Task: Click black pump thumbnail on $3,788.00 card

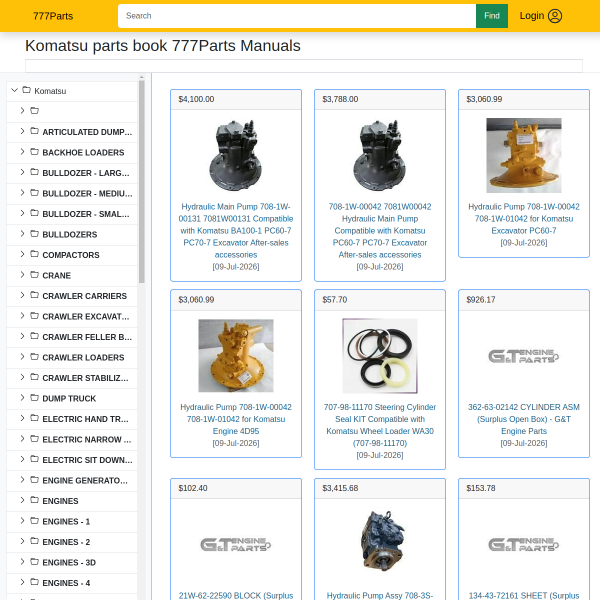Action: point(380,155)
